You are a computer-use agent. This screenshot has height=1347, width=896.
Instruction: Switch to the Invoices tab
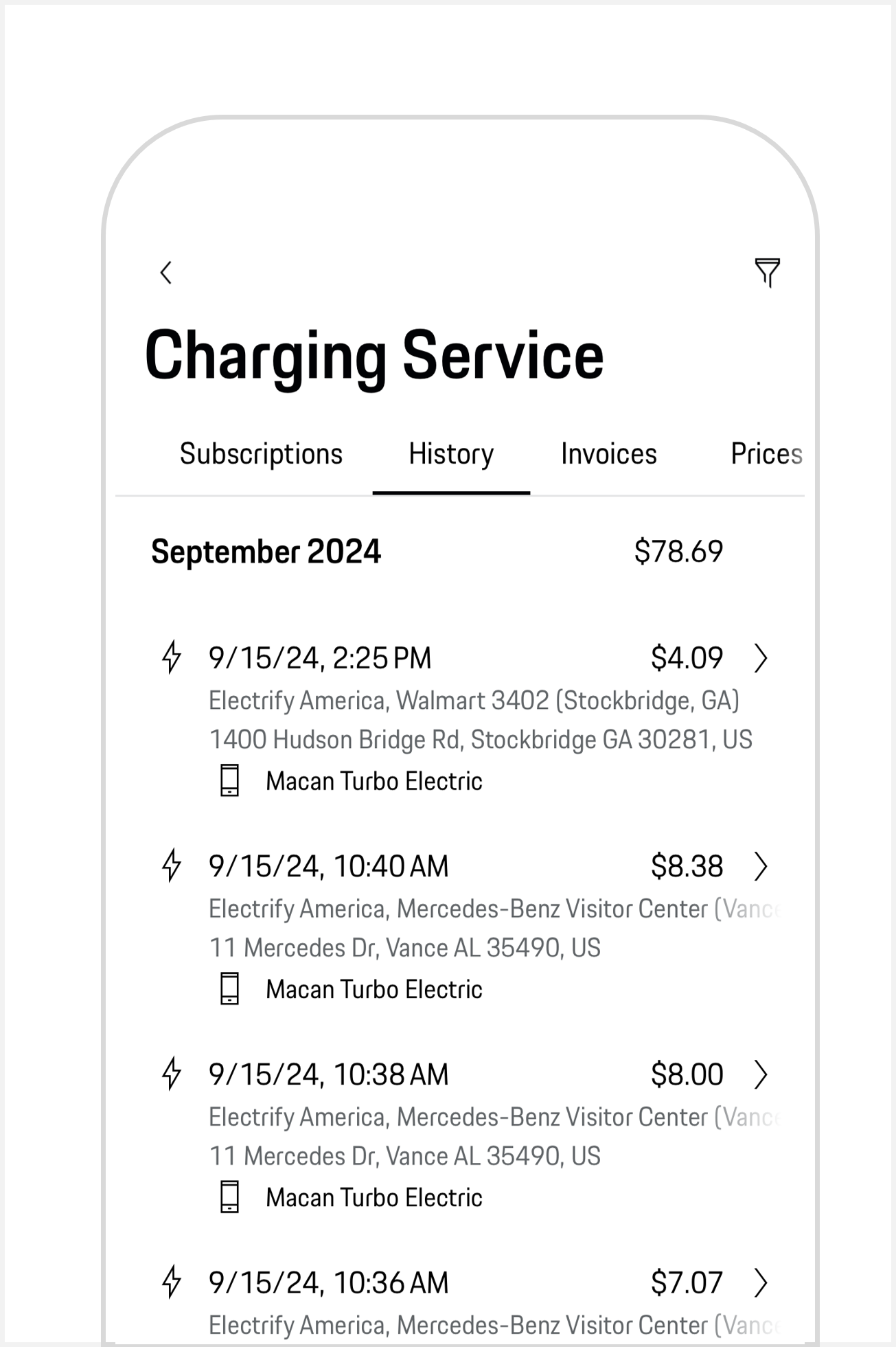[x=608, y=454]
